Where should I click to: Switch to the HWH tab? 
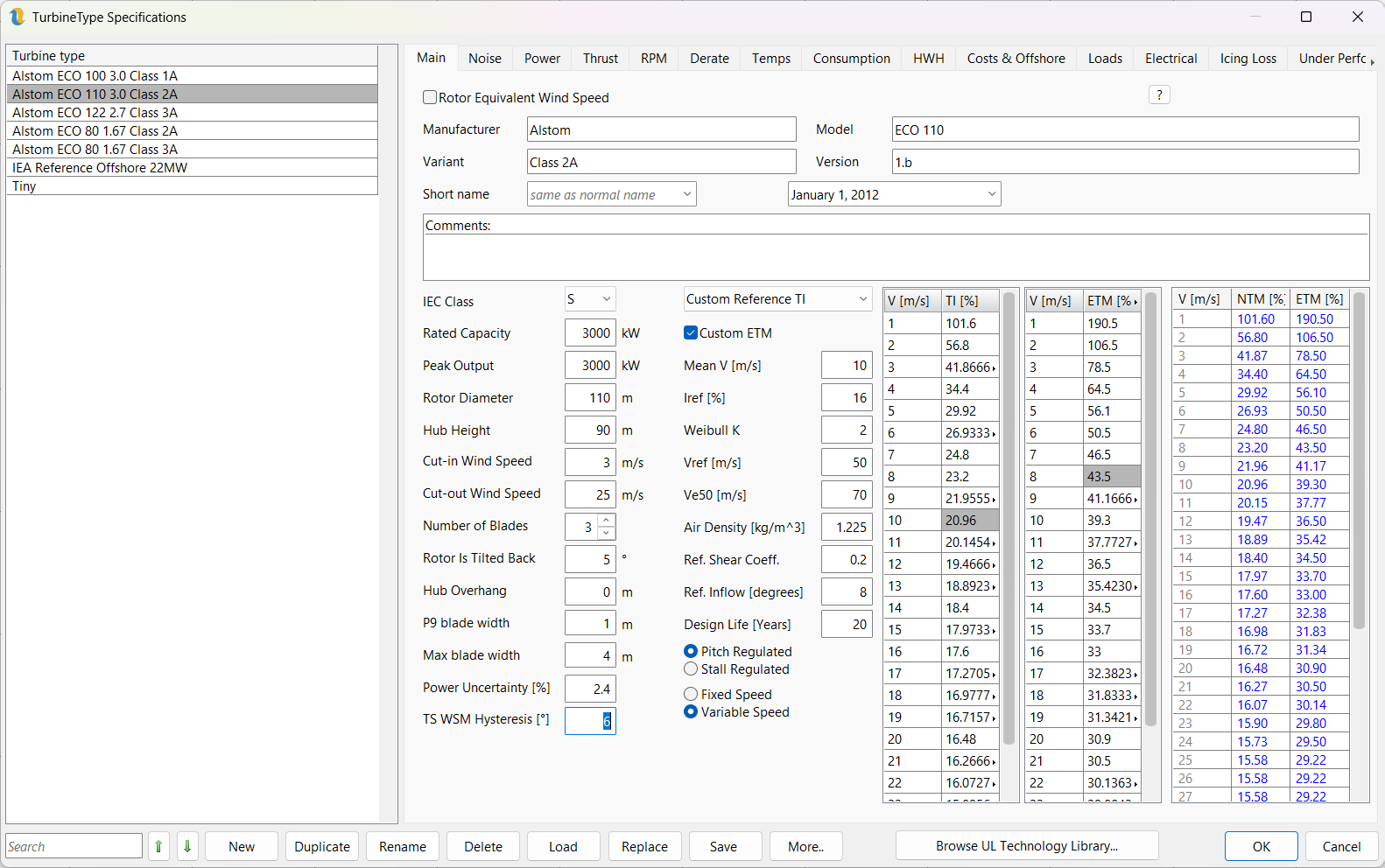pyautogui.click(x=929, y=59)
